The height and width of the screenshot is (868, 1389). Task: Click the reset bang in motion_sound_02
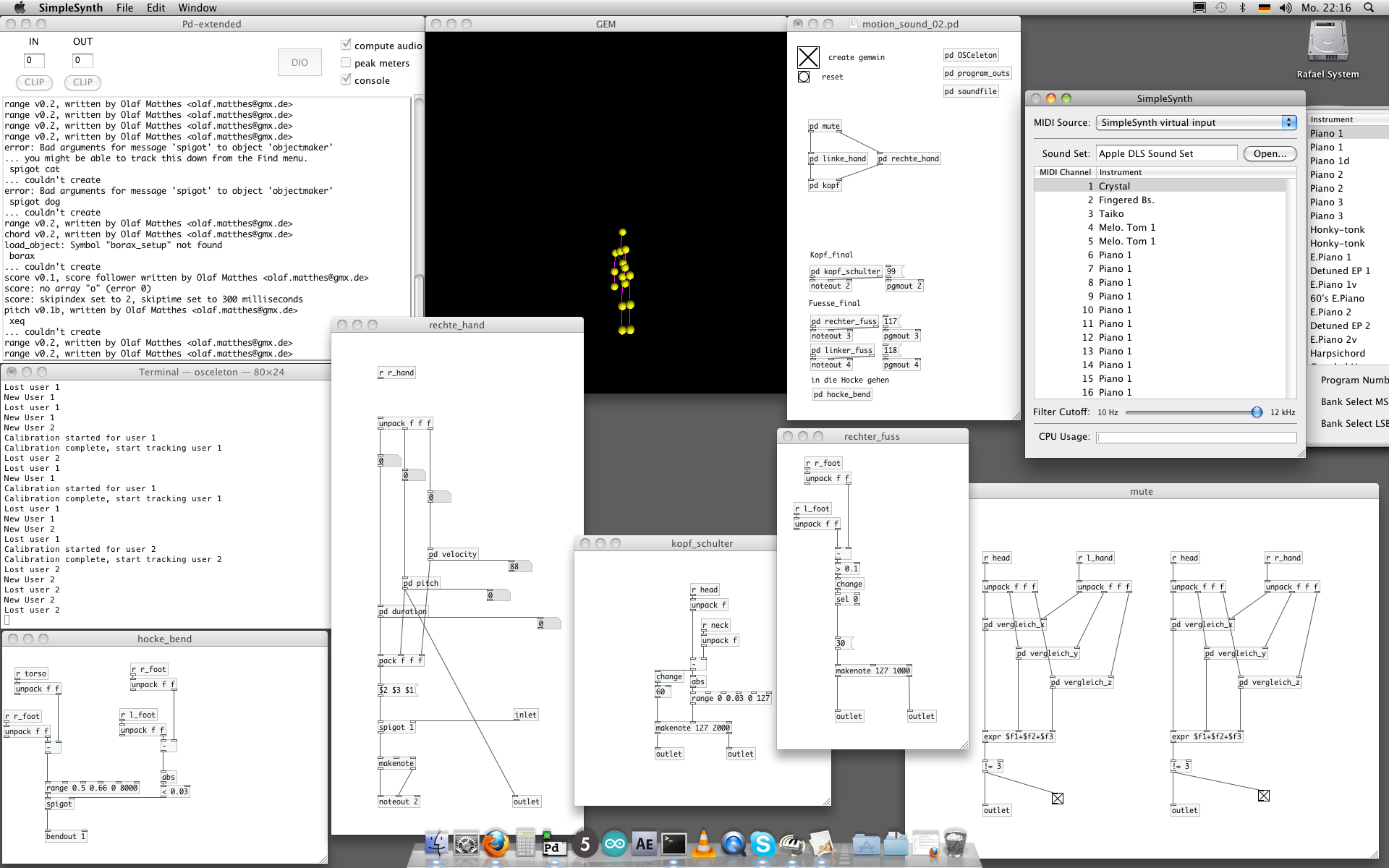(803, 77)
